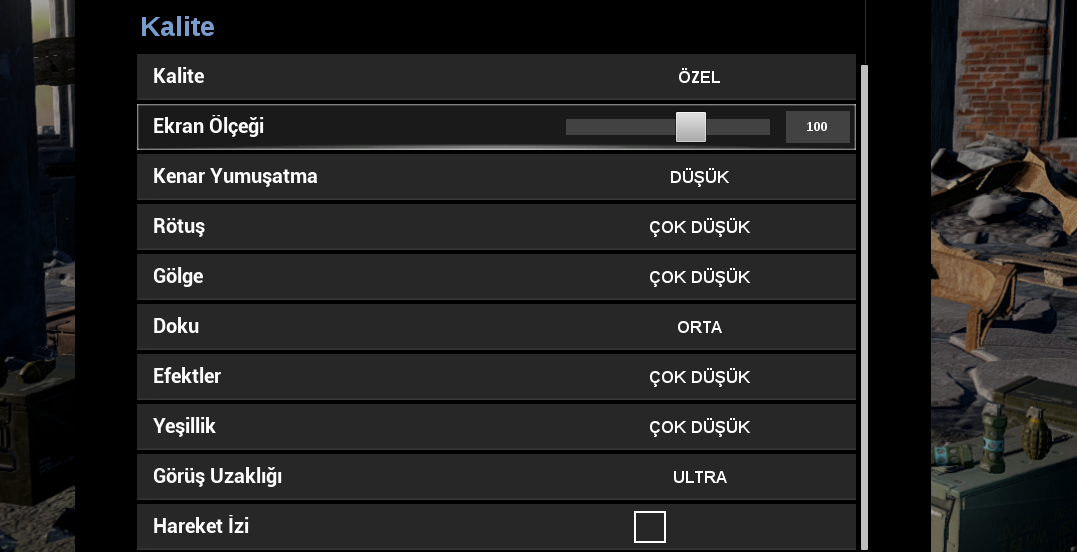Click the settings panel vertical scrollbar
This screenshot has height=552, width=1077.
tap(864, 300)
